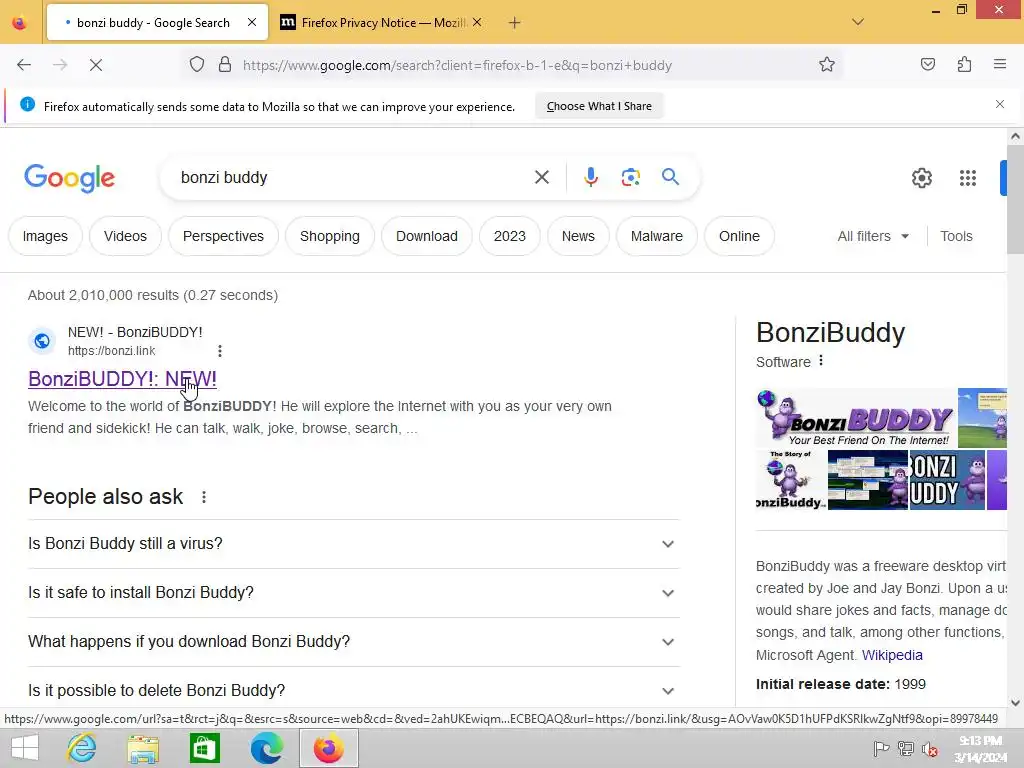Launch Microsoft Edge from taskbar
Image resolution: width=1024 pixels, height=768 pixels.
266,748
